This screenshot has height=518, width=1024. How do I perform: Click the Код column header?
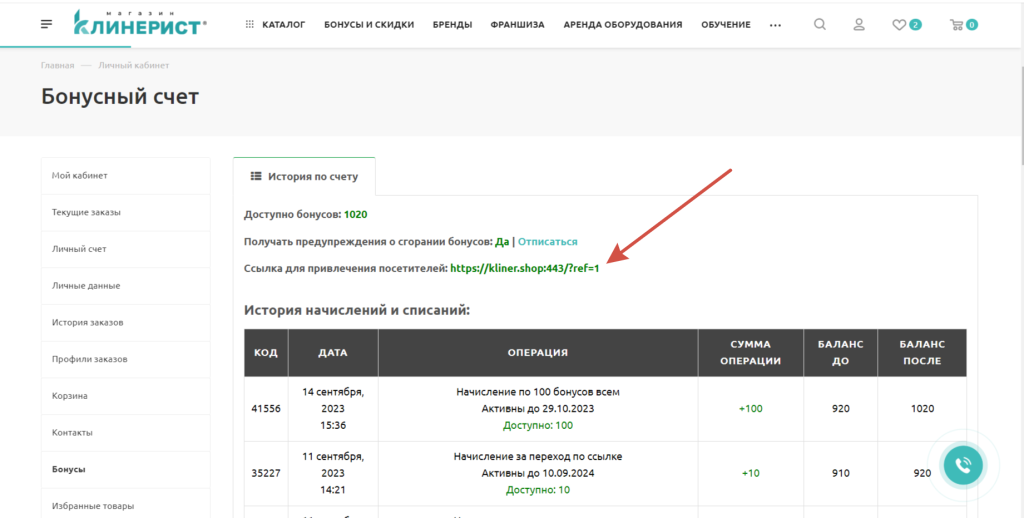click(x=266, y=353)
